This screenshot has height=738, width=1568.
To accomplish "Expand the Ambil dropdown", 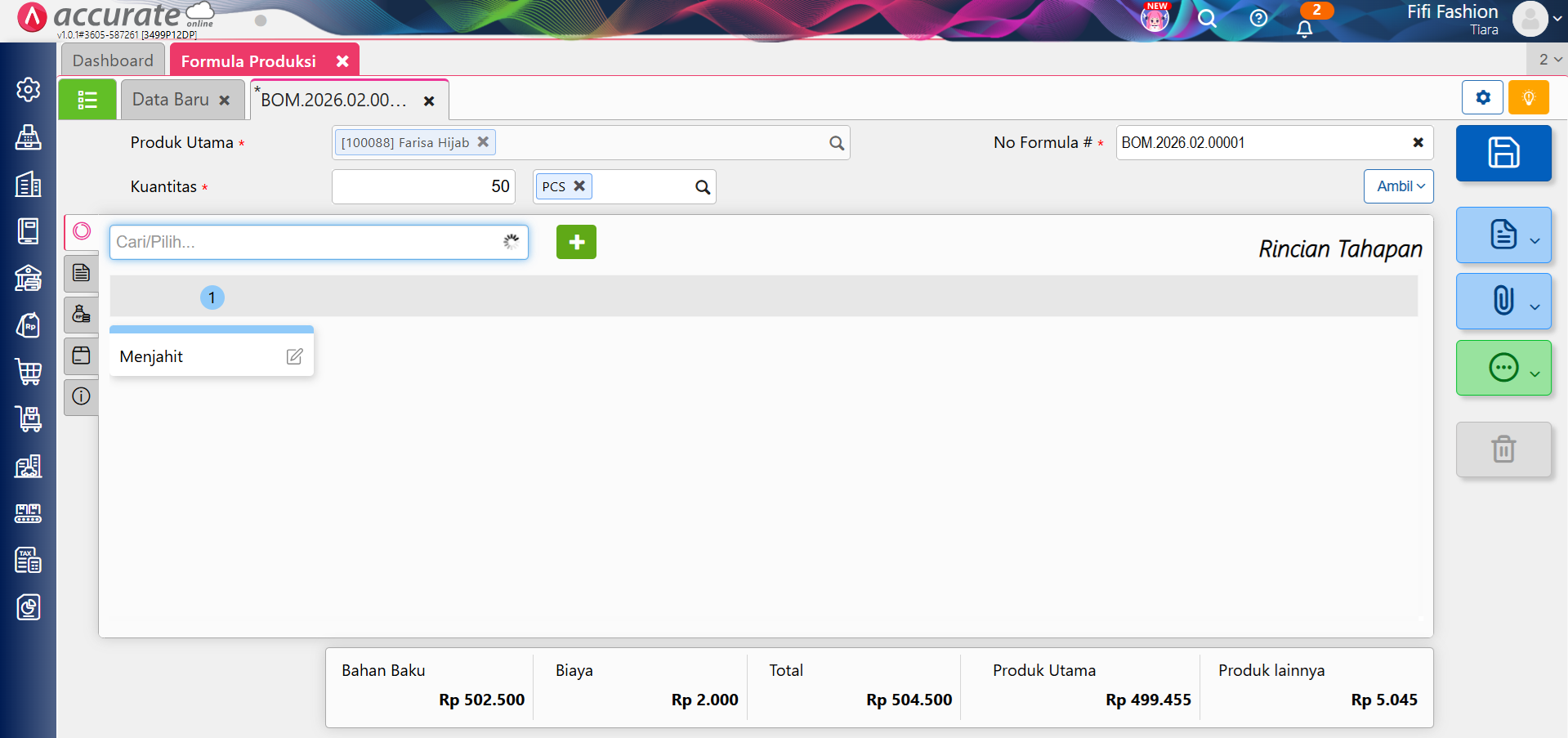I will [1398, 186].
